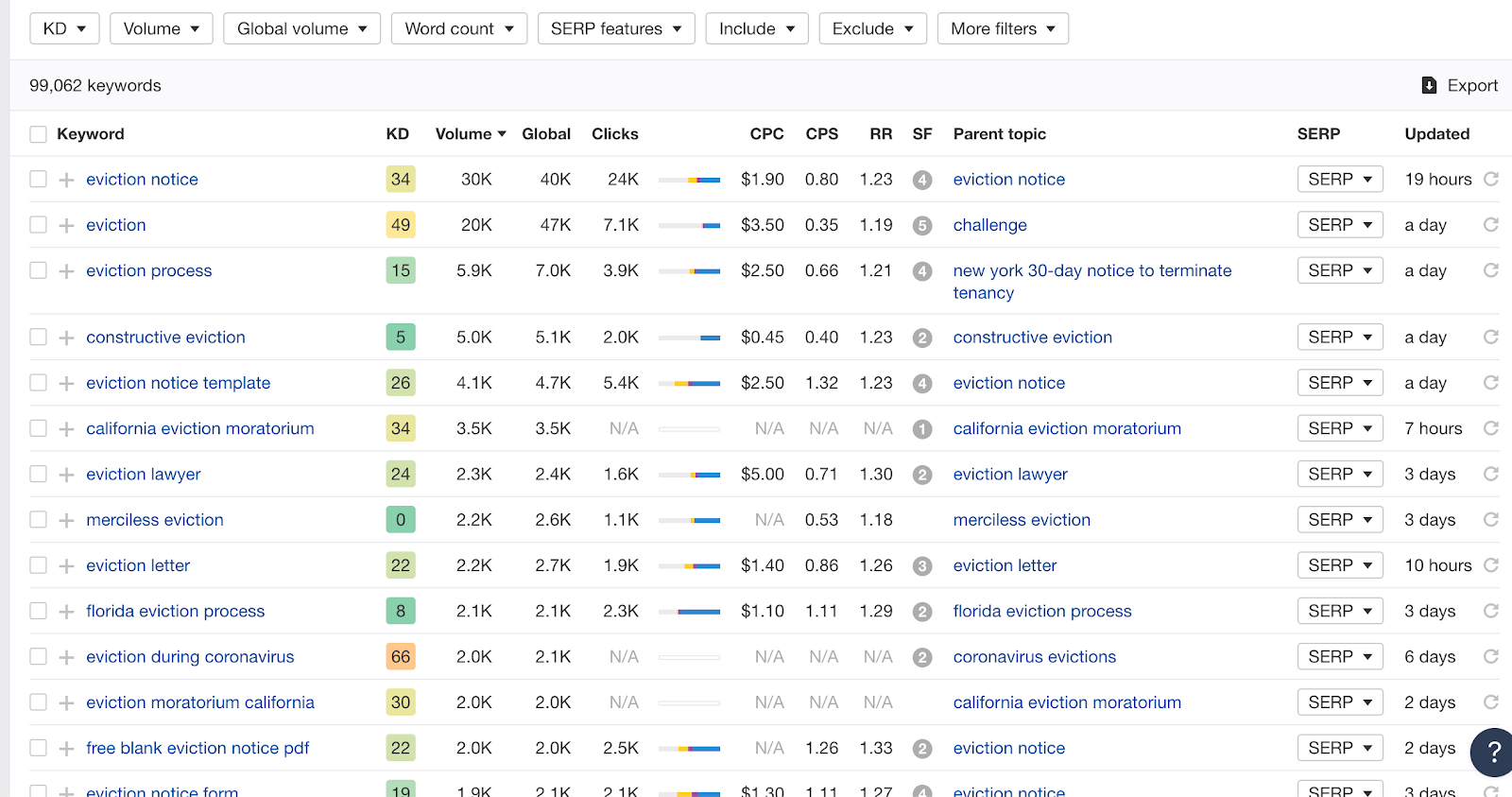Select all keywords with header checkbox
This screenshot has height=797, width=1512.
[x=38, y=134]
